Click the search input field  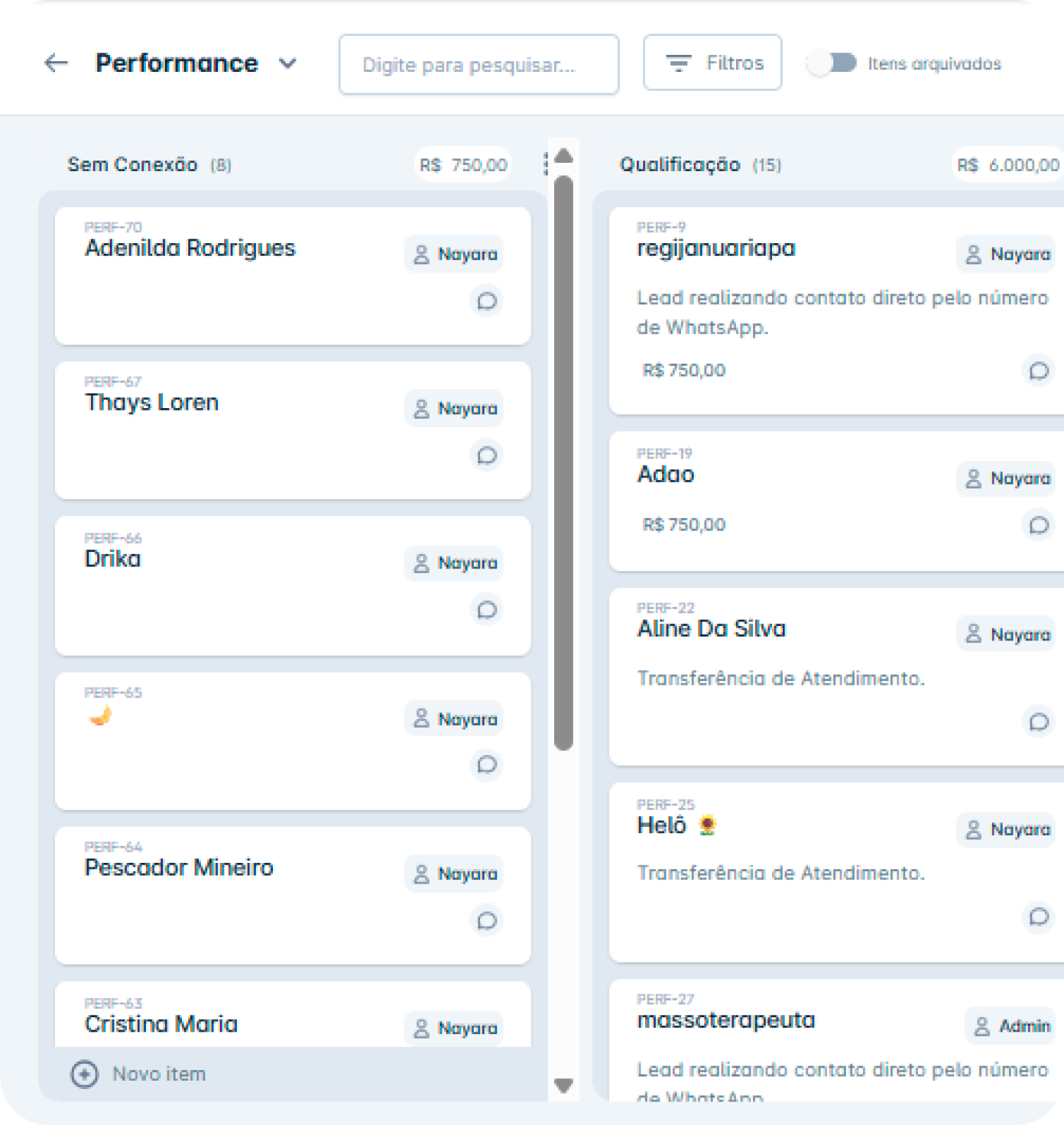click(x=478, y=64)
